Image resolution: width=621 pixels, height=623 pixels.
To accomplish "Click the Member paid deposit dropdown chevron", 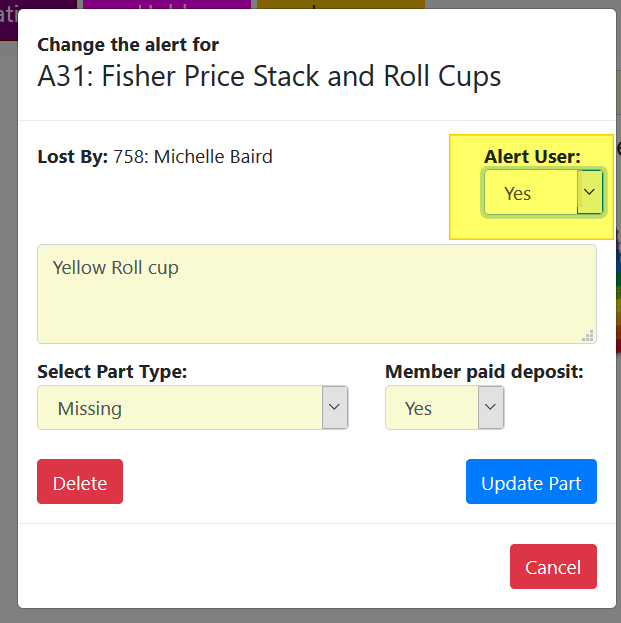I will point(490,408).
